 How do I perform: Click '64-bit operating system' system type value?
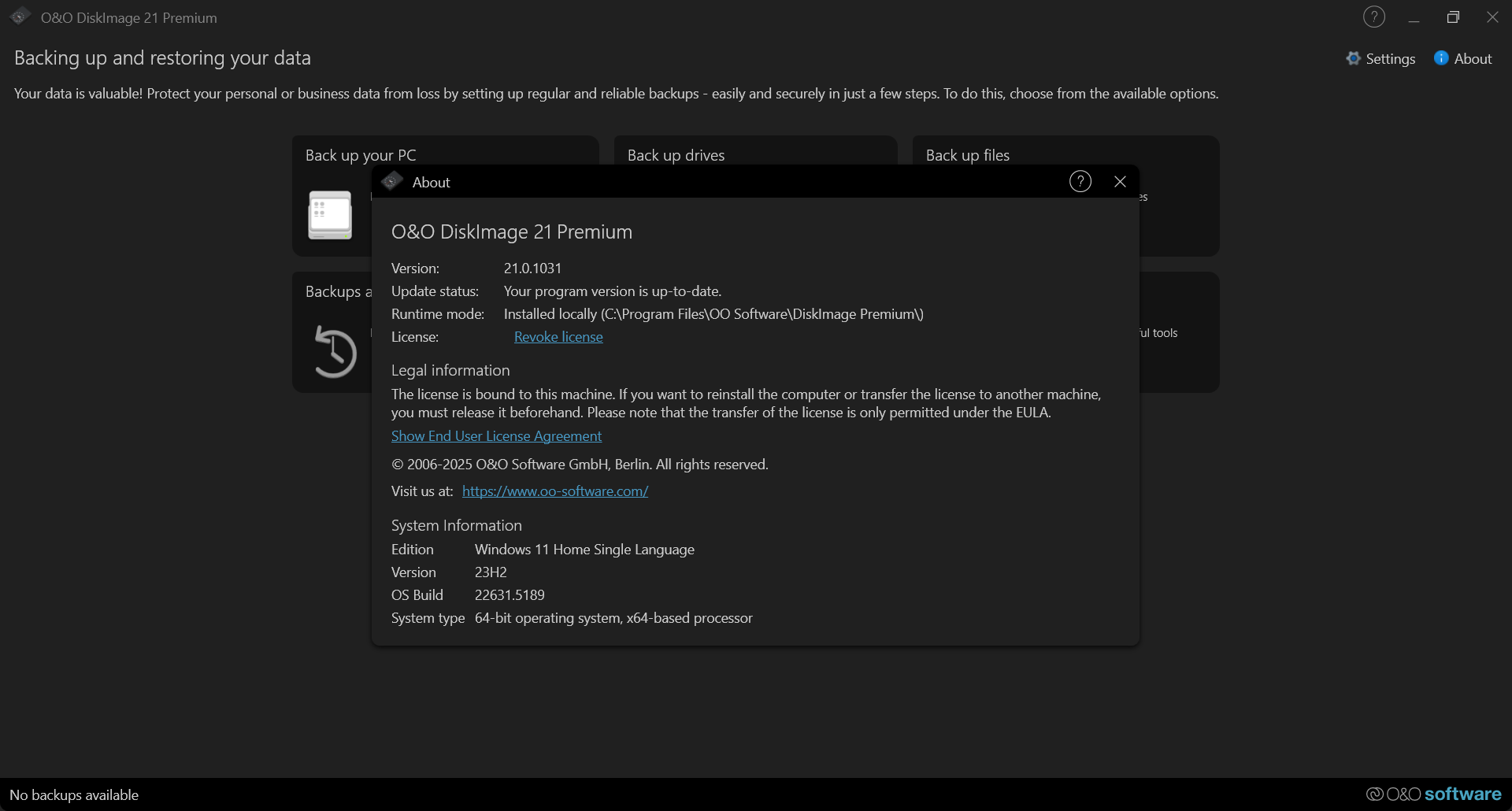[x=613, y=617]
